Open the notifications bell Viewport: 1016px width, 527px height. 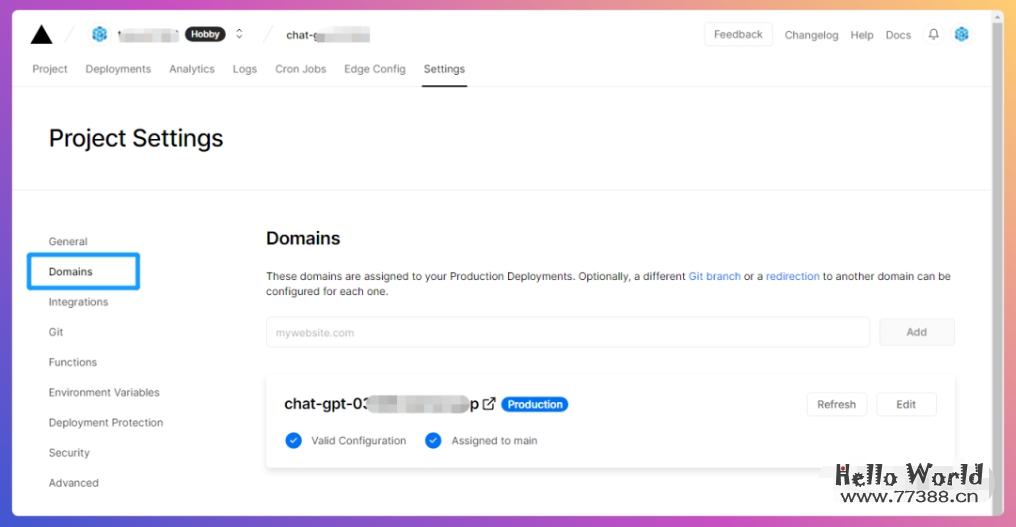point(933,35)
